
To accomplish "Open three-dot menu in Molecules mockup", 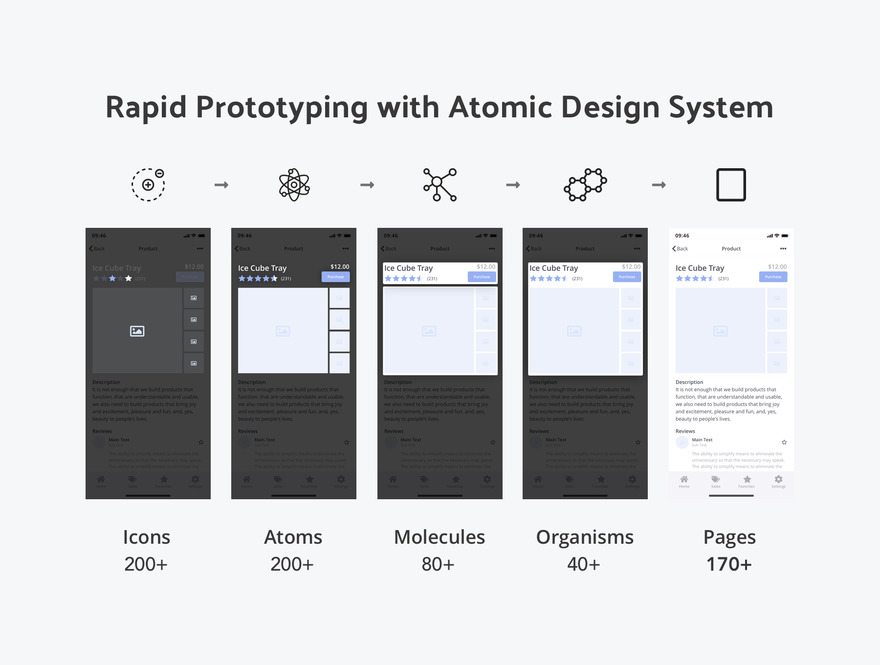I will click(492, 249).
